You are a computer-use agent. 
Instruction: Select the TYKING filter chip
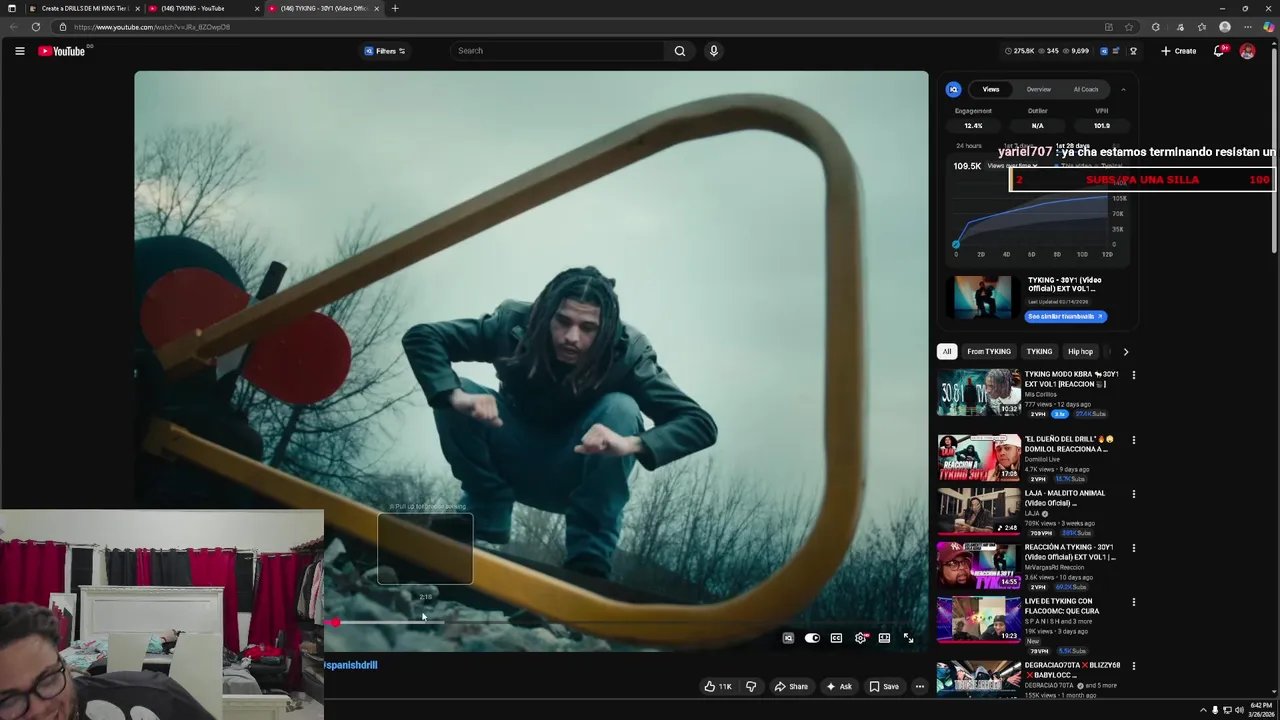coord(1039,352)
